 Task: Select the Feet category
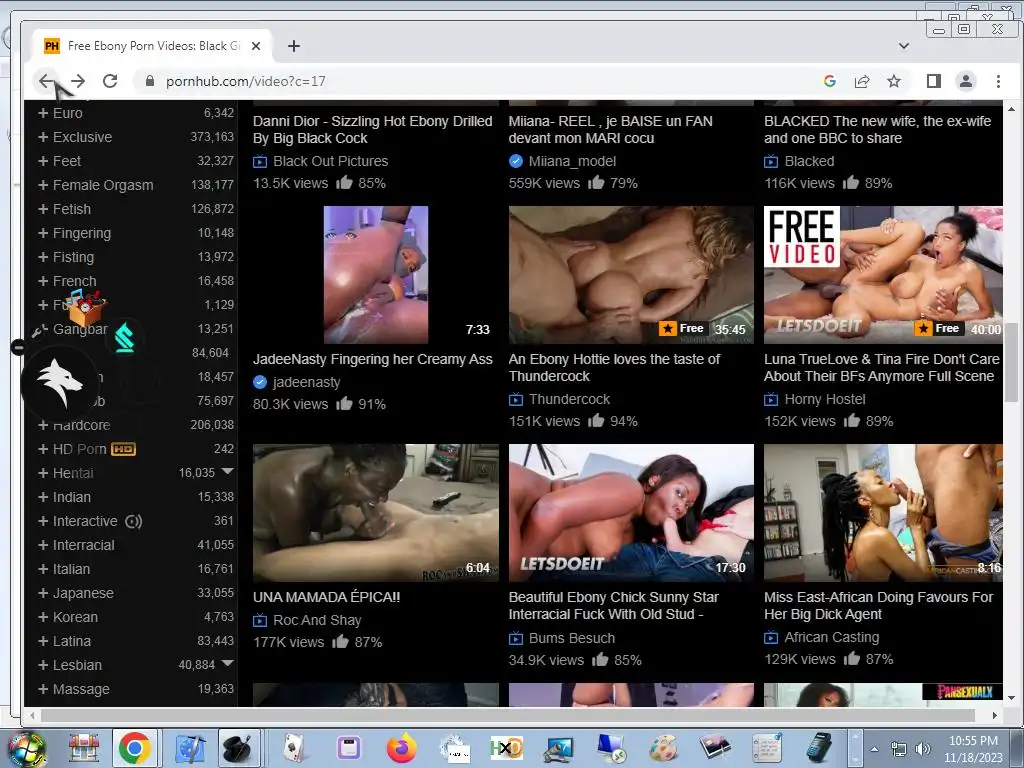(x=67, y=161)
